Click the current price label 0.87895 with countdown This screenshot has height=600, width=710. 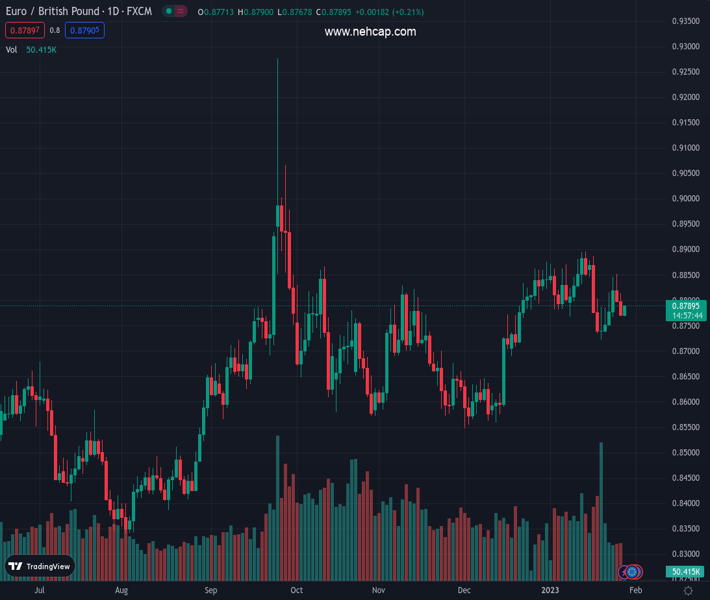(686, 311)
